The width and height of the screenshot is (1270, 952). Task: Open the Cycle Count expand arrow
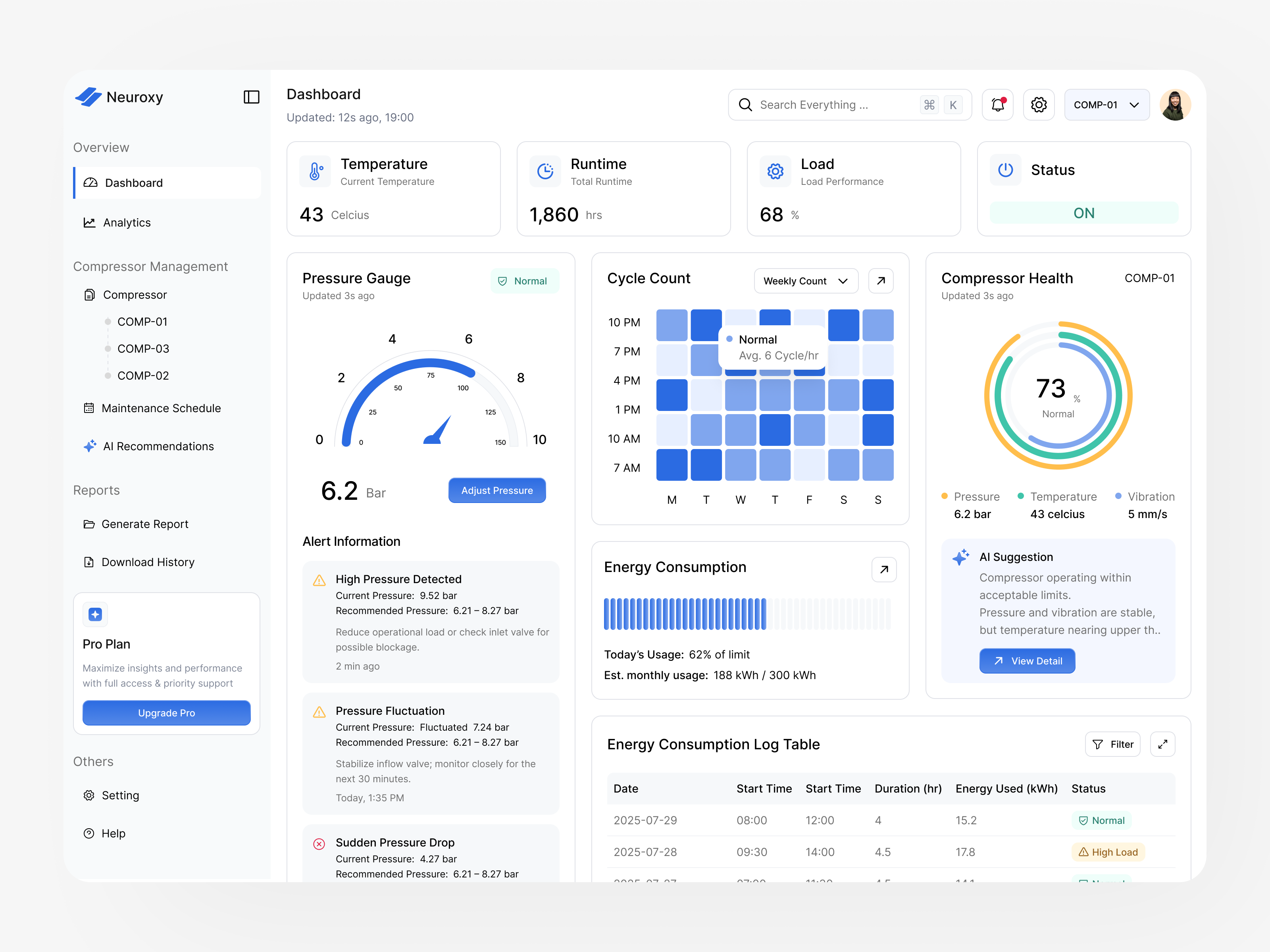click(880, 280)
